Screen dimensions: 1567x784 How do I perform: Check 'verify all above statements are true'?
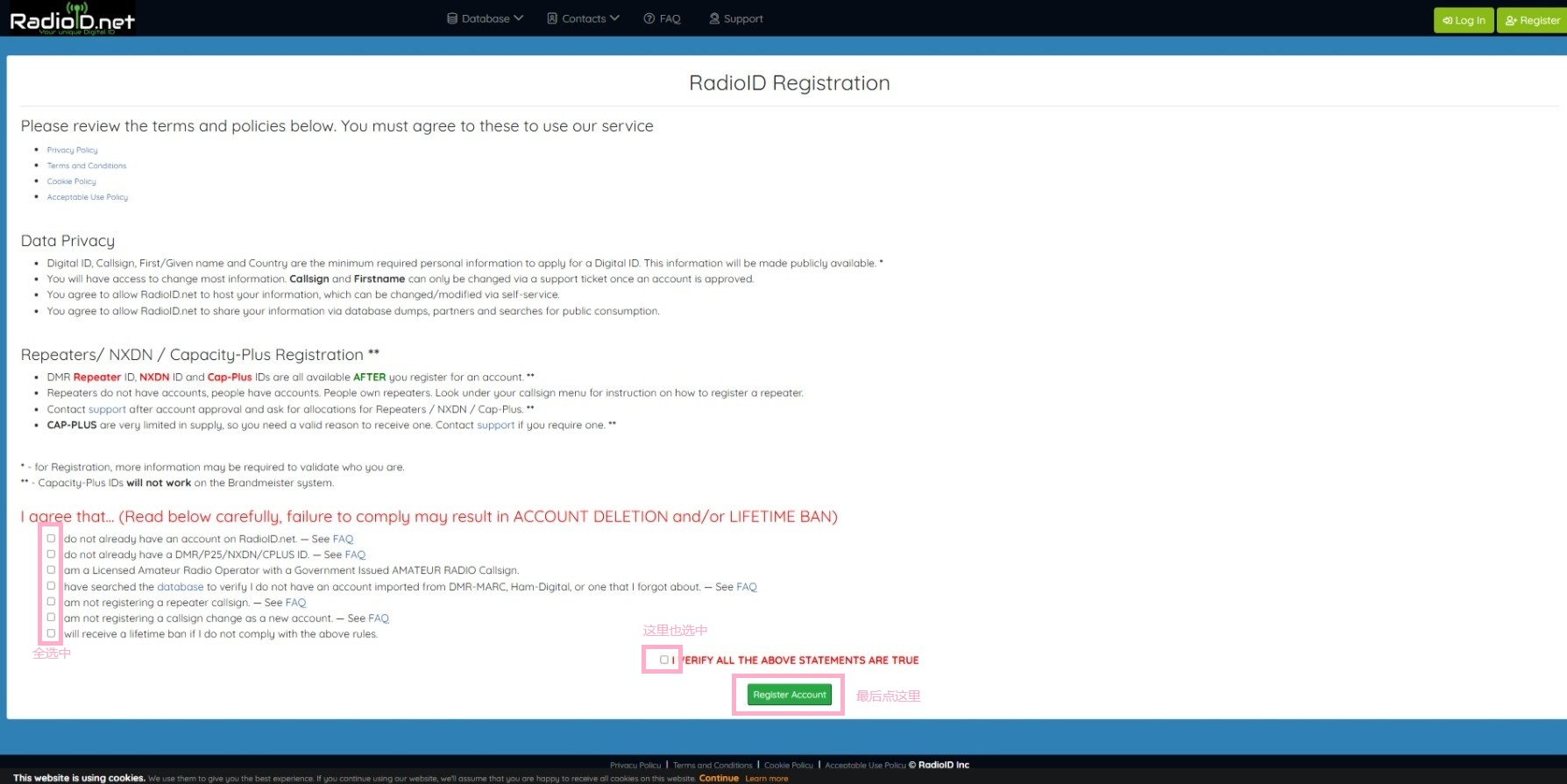pyautogui.click(x=664, y=660)
